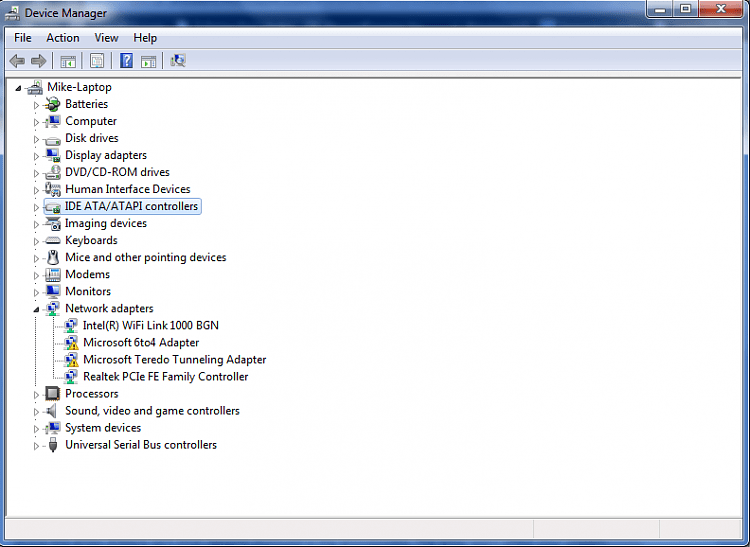Select Microsoft 6to4 Adapter entry

point(141,343)
